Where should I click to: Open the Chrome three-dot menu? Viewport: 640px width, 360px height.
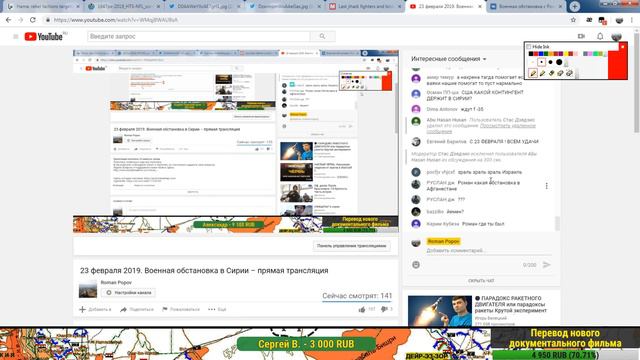(632, 20)
